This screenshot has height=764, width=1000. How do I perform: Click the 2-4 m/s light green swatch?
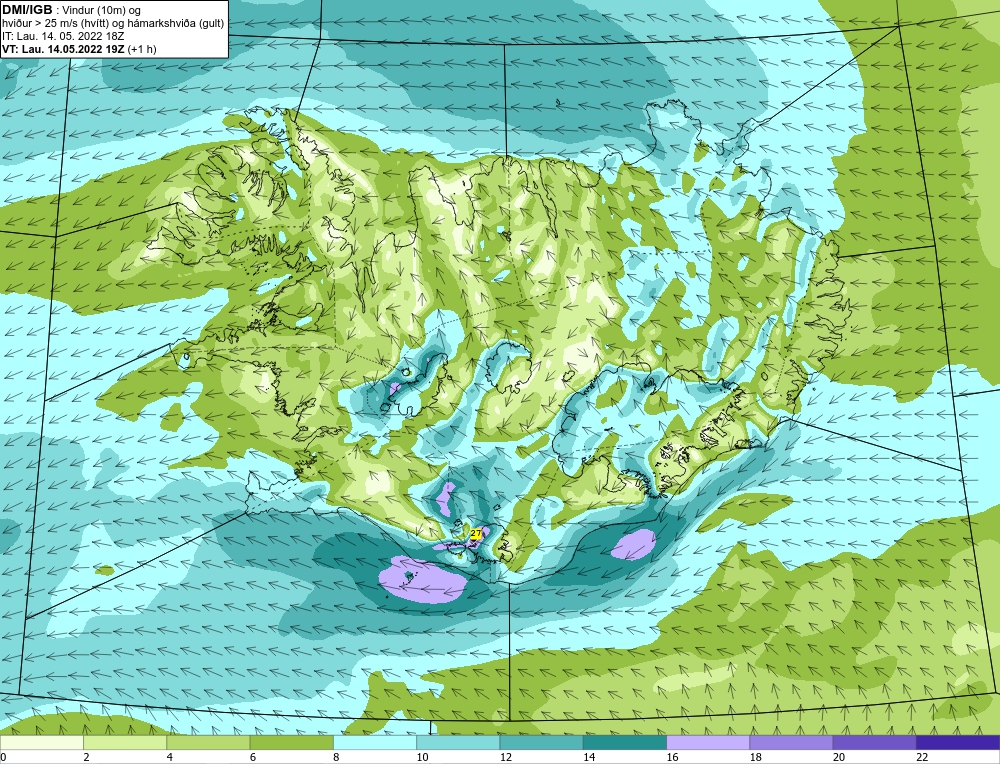tap(125, 742)
